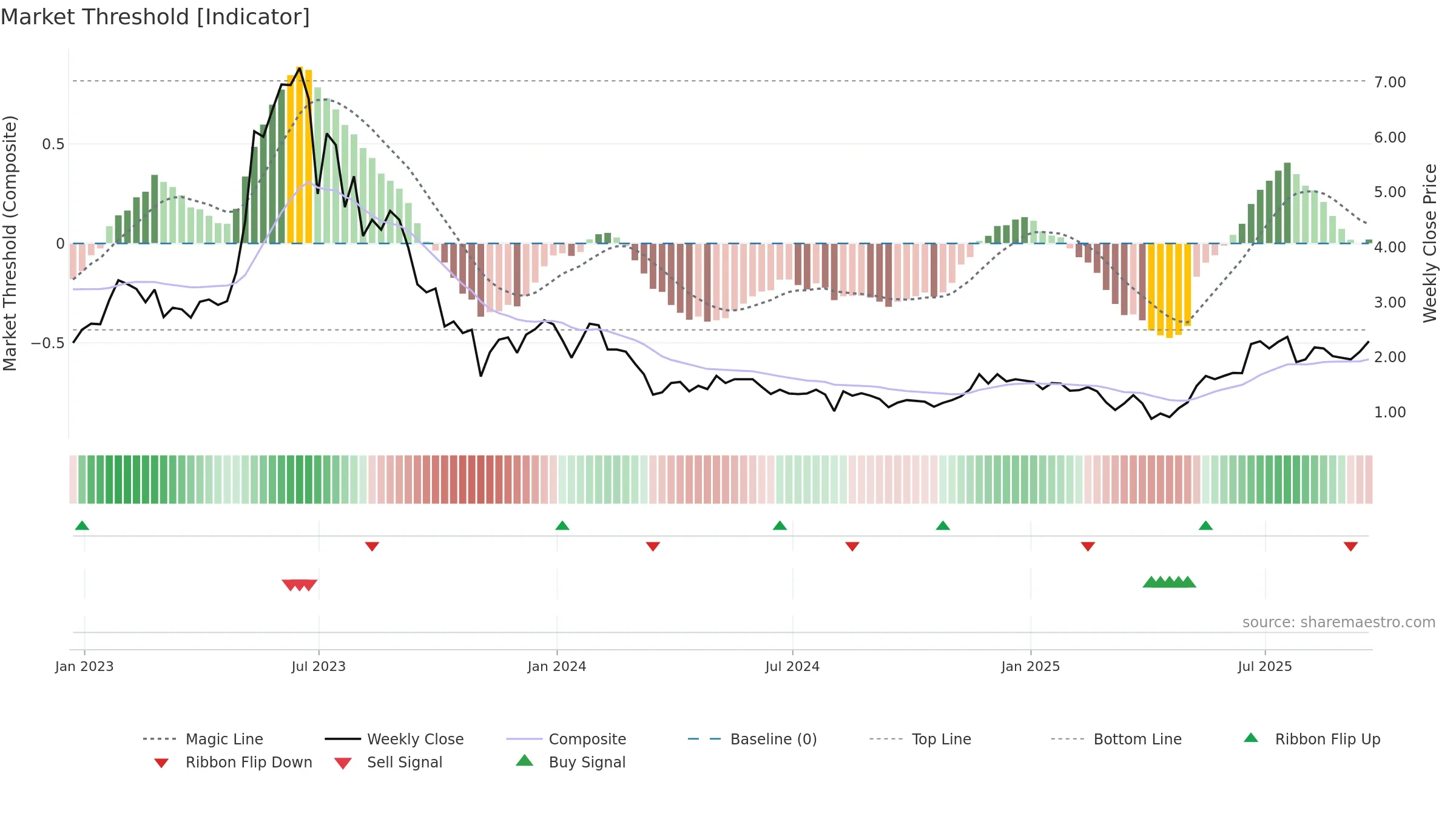Toggle the Baseline (0) legend entry
The height and width of the screenshot is (819, 1456).
(x=752, y=739)
